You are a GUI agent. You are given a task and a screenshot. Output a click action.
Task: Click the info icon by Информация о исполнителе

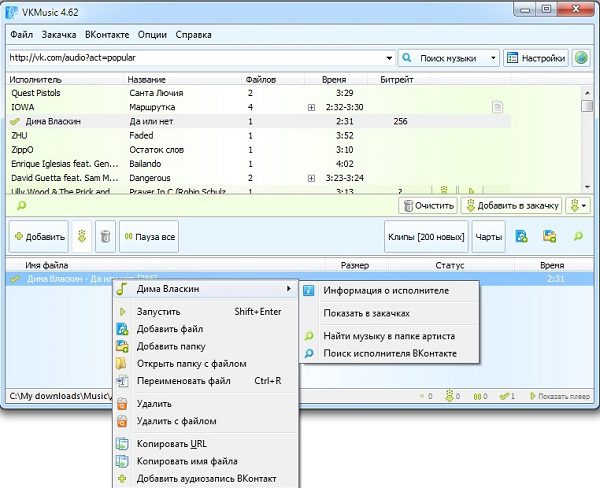pos(308,291)
